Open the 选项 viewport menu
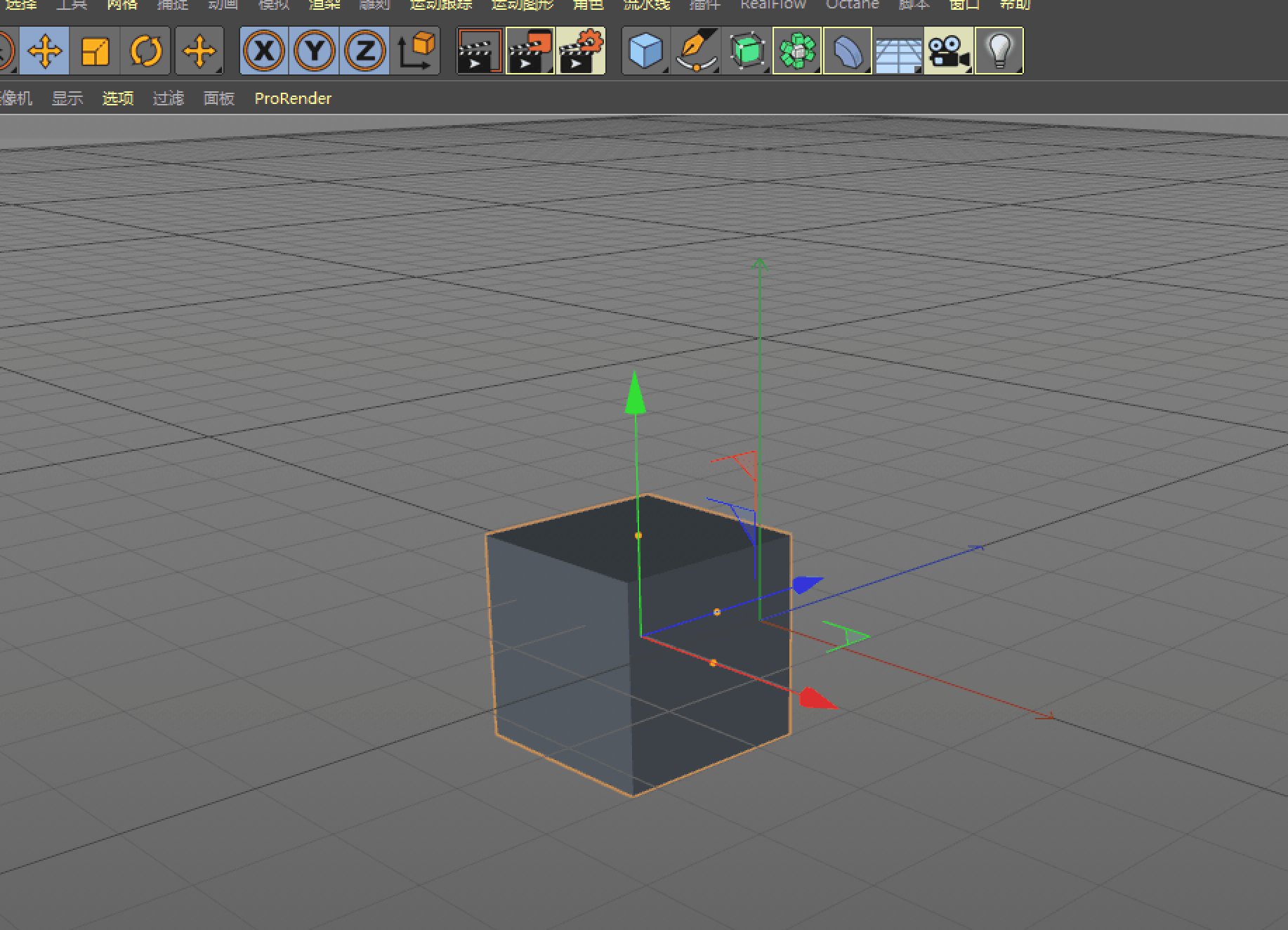 pyautogui.click(x=118, y=98)
